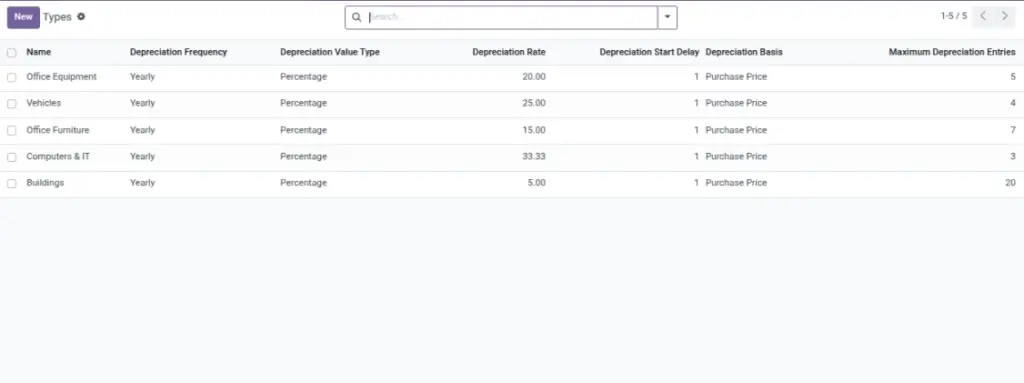
Task: Click the 20.00 depreciation rate cell
Action: pos(534,77)
